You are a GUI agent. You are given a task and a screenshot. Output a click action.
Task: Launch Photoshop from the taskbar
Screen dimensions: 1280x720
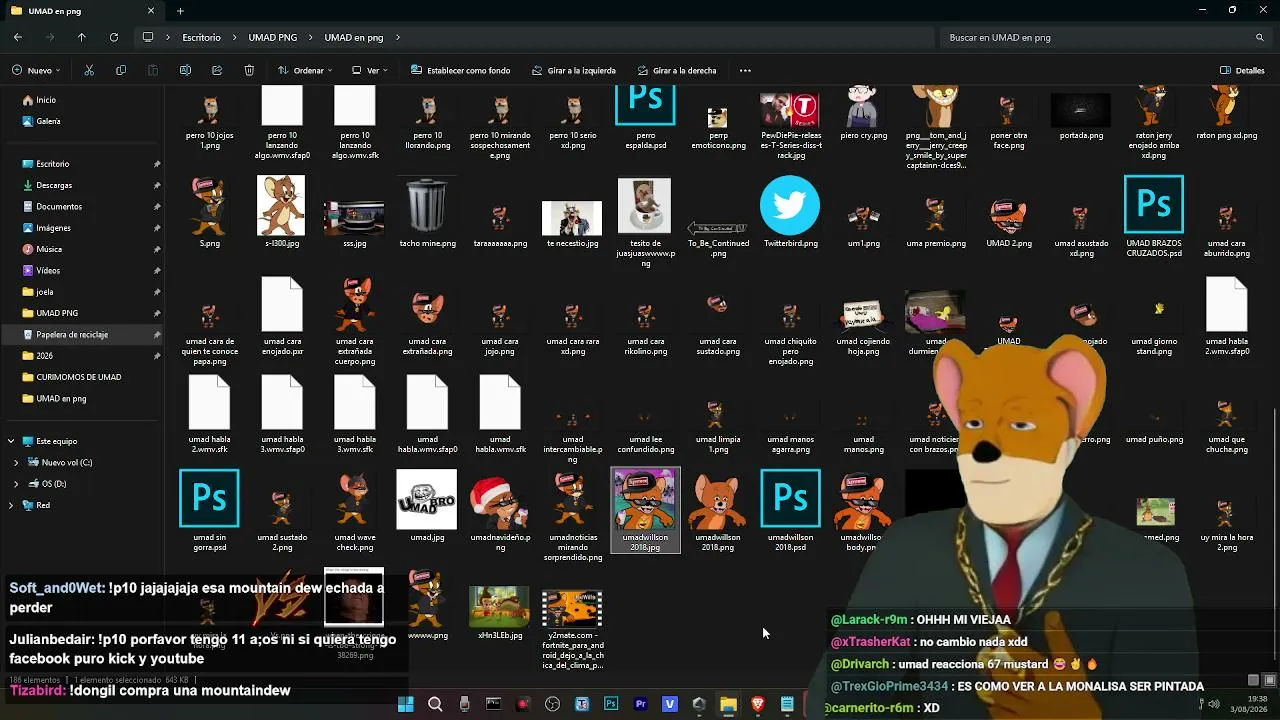click(x=611, y=705)
